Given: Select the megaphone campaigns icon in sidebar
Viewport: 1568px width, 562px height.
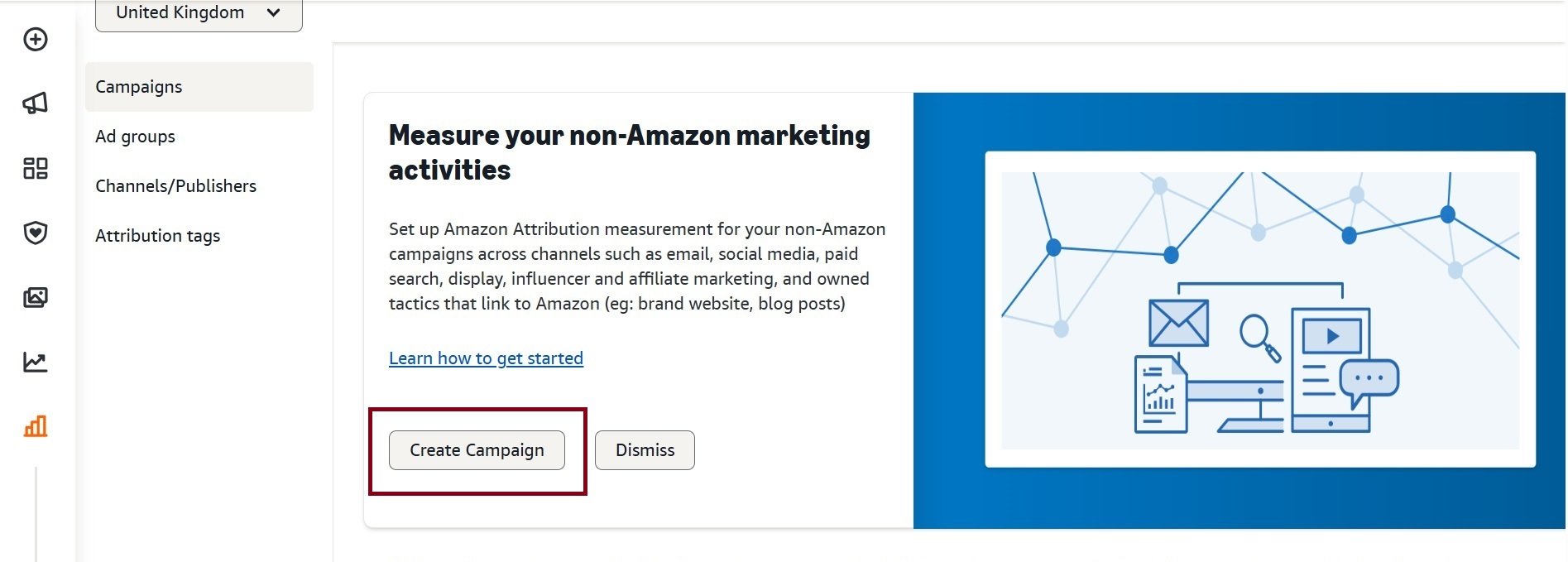Looking at the screenshot, I should coord(34,103).
